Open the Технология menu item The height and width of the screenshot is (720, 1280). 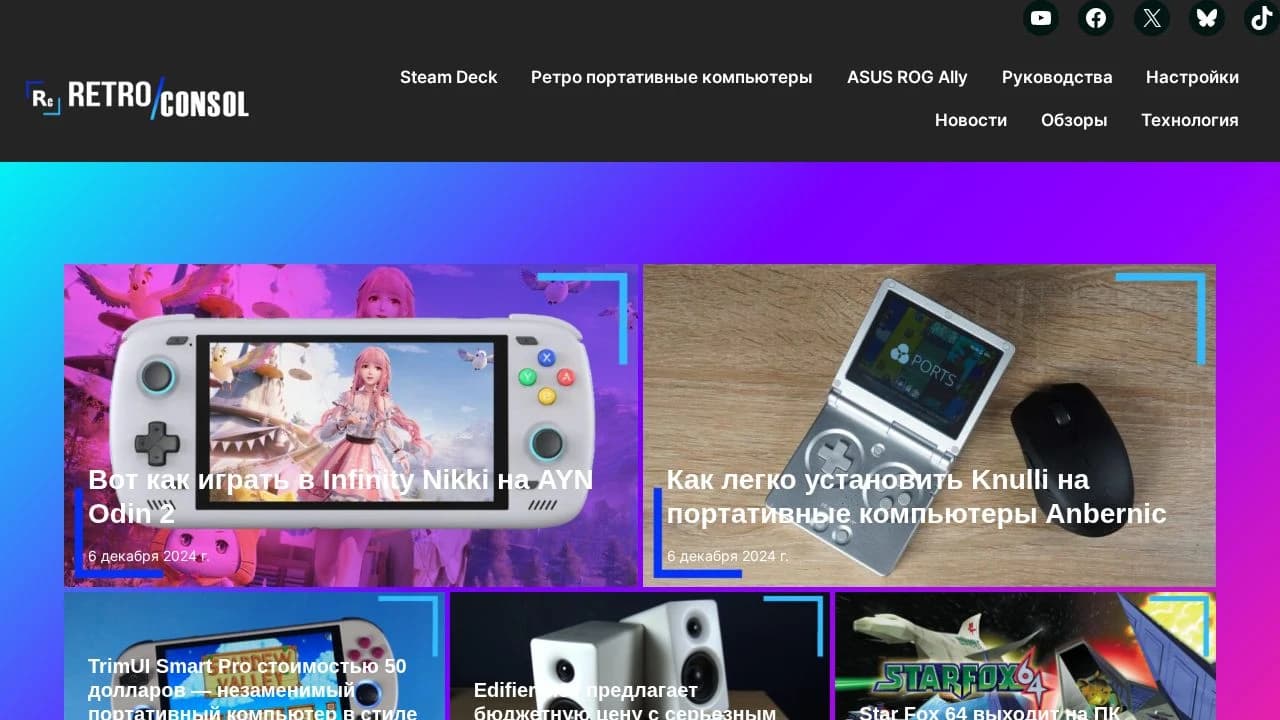(x=1190, y=120)
